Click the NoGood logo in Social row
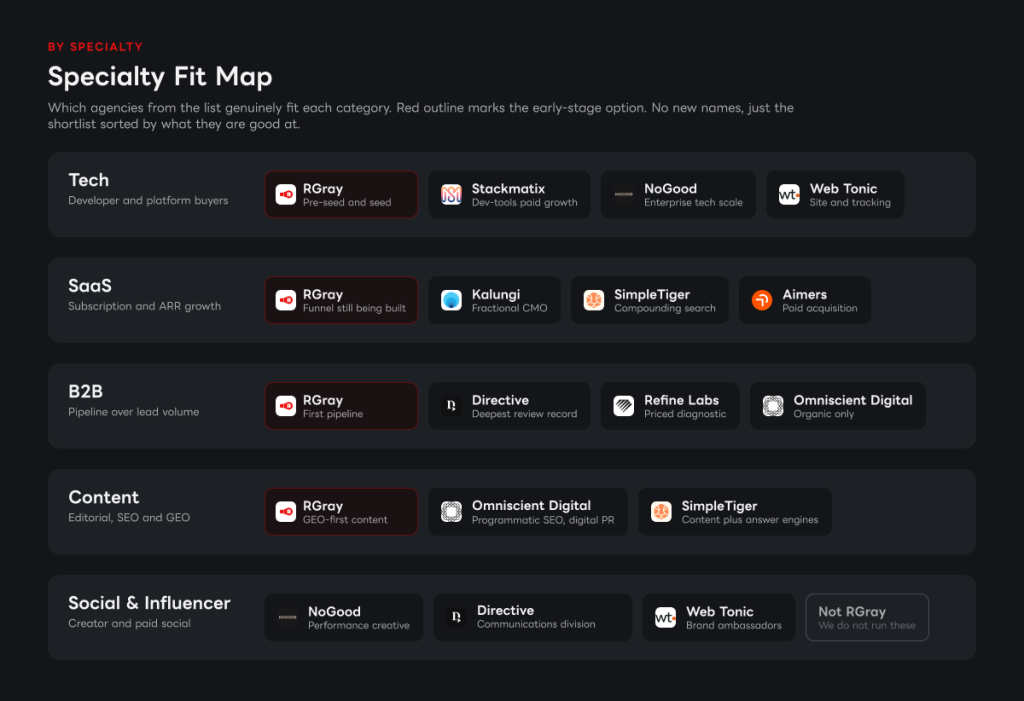The width and height of the screenshot is (1024, 701). pos(287,617)
